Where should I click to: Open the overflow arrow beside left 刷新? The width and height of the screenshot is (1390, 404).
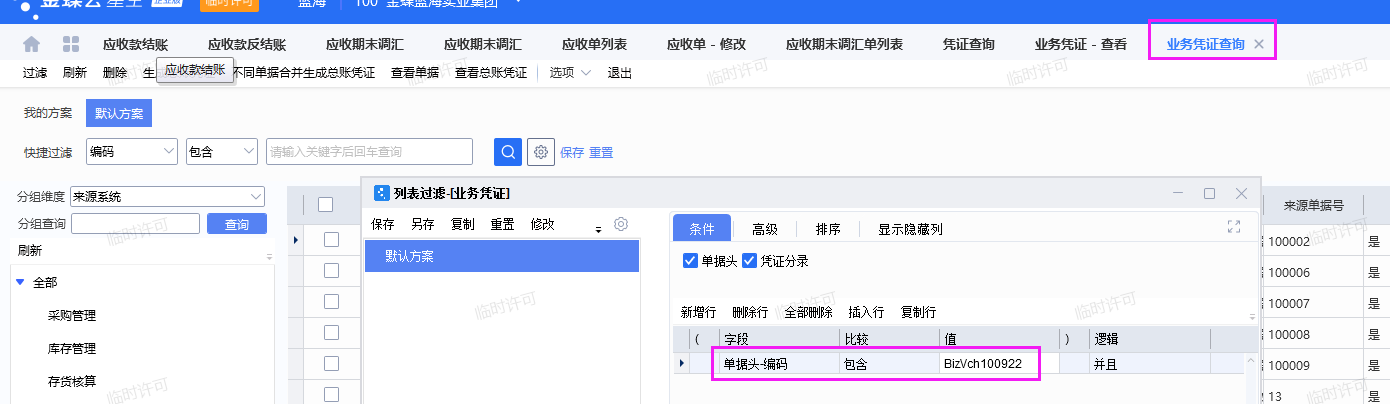click(x=269, y=257)
